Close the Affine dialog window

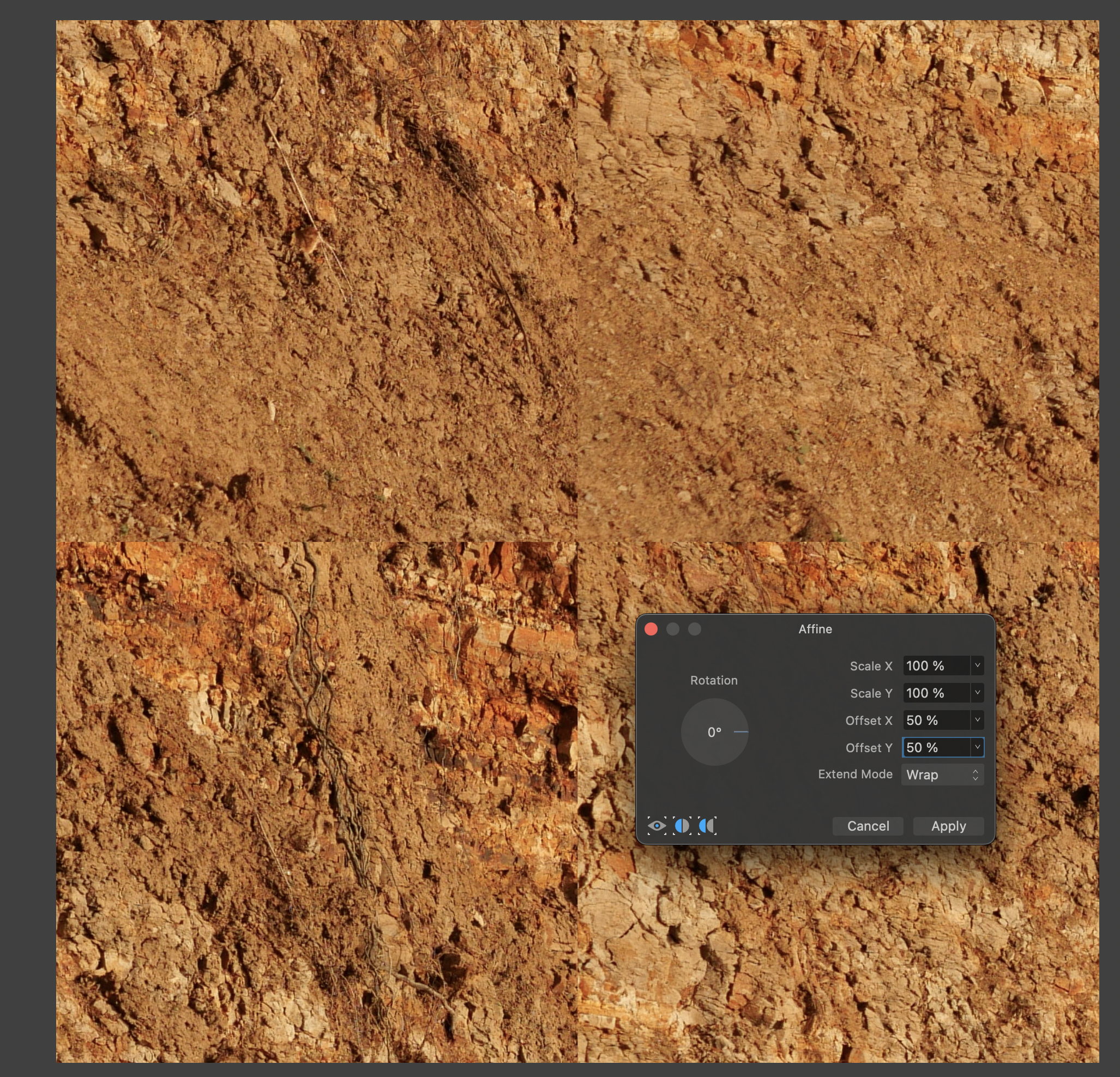[651, 629]
